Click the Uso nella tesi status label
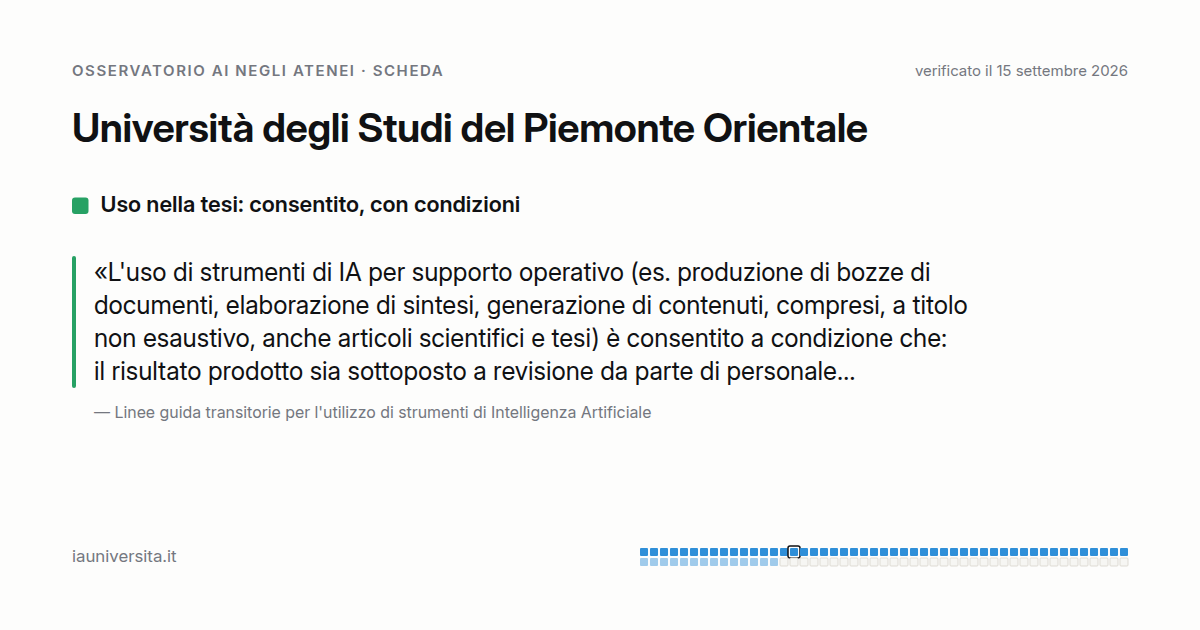The height and width of the screenshot is (630, 1200). [310, 205]
